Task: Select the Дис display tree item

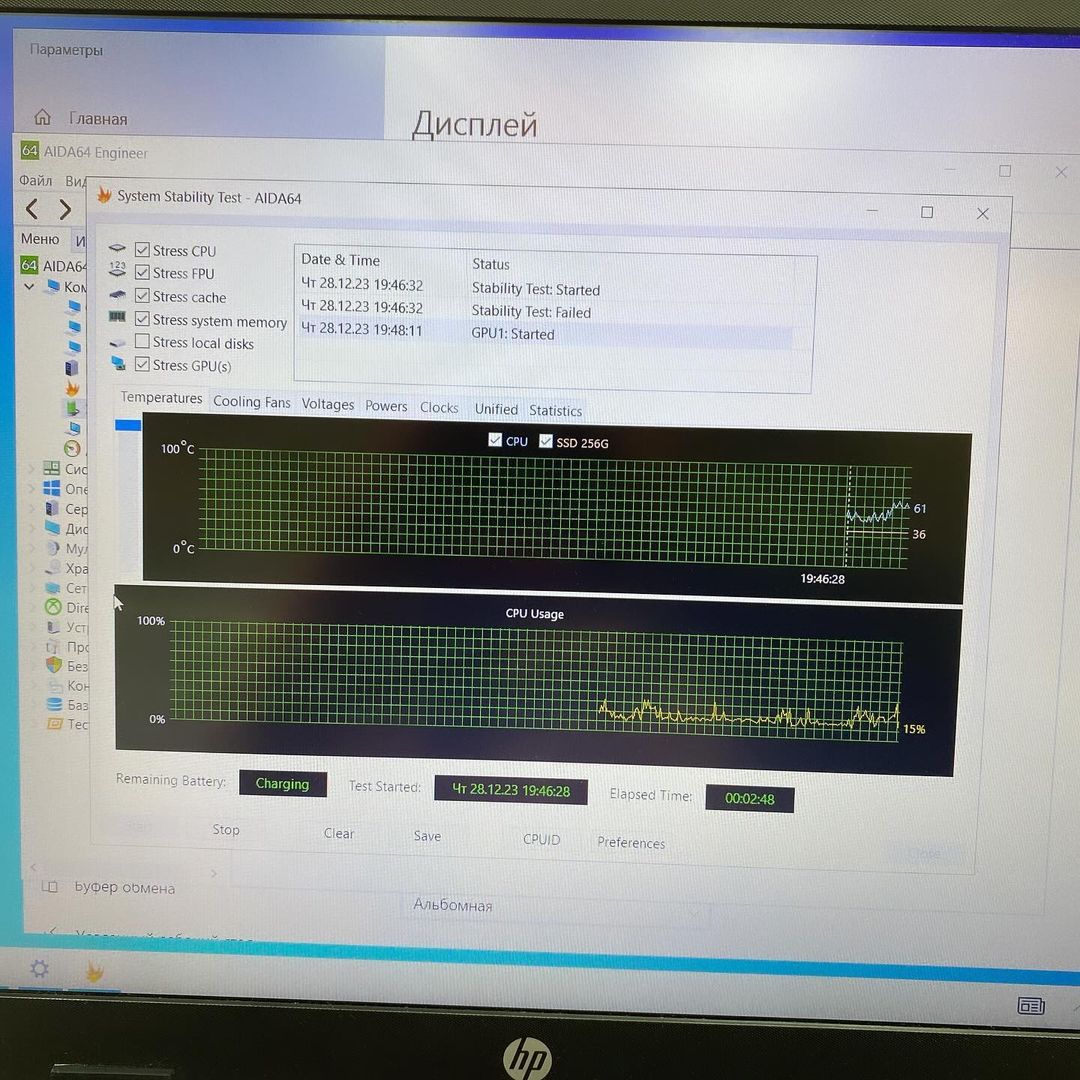Action: 66,529
